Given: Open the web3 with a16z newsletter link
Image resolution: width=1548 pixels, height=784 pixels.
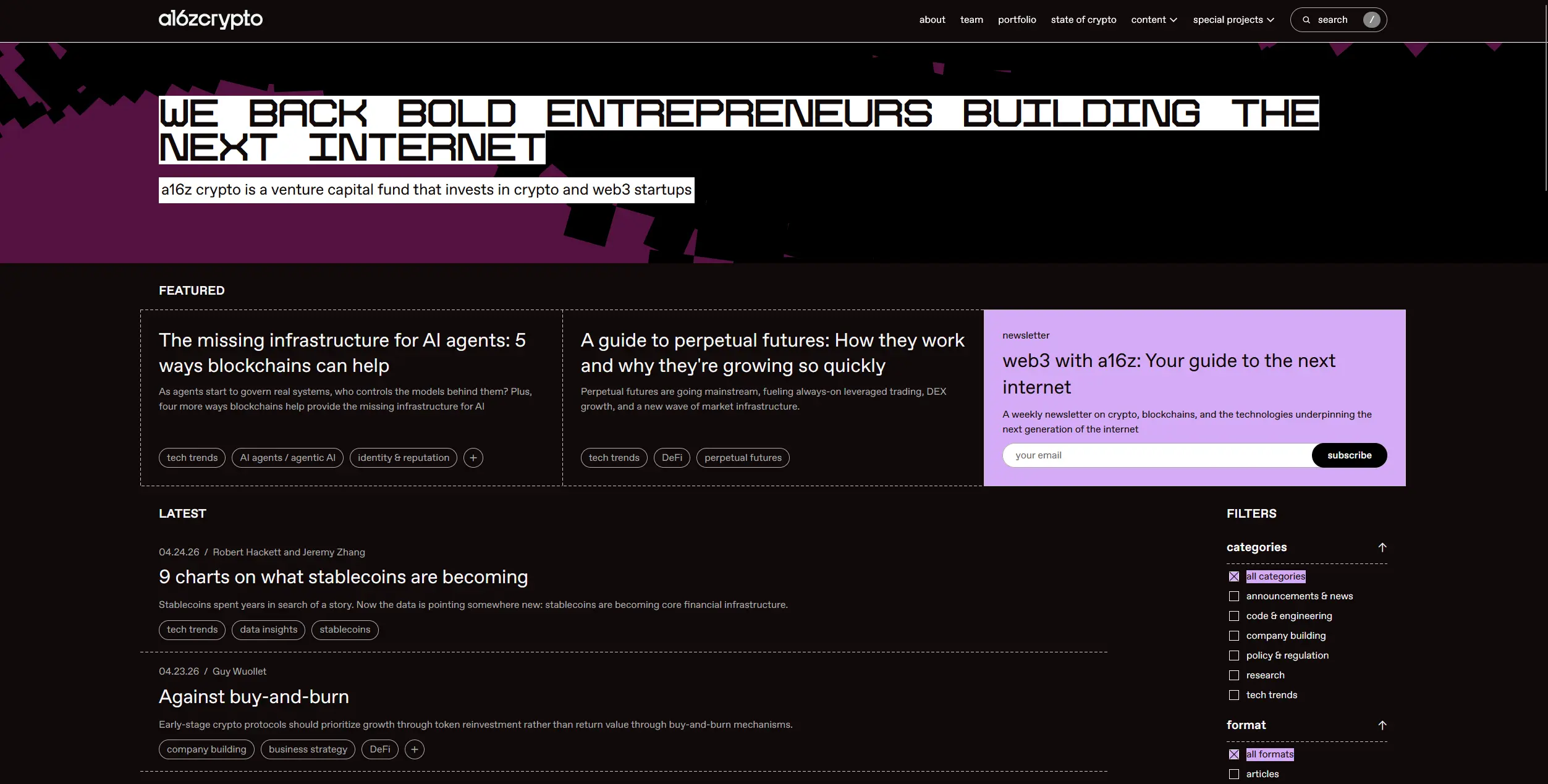Looking at the screenshot, I should click(1169, 374).
